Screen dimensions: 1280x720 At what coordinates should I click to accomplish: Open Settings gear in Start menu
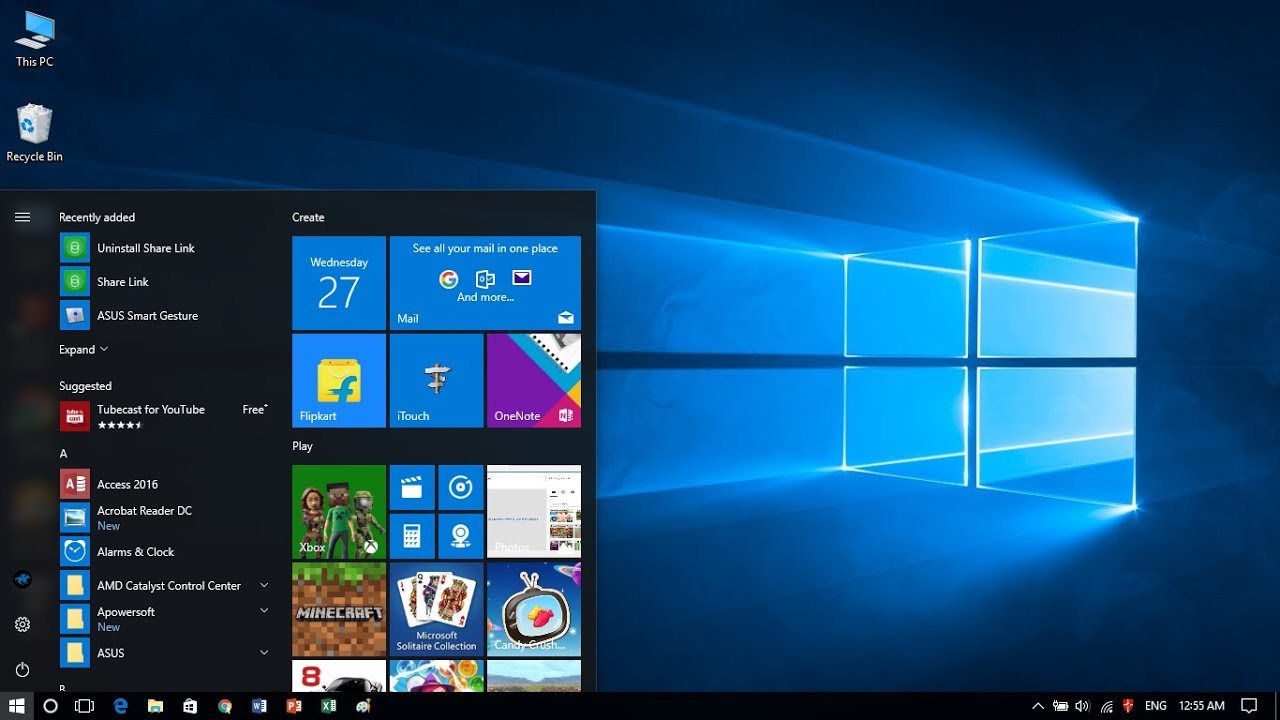(22, 624)
